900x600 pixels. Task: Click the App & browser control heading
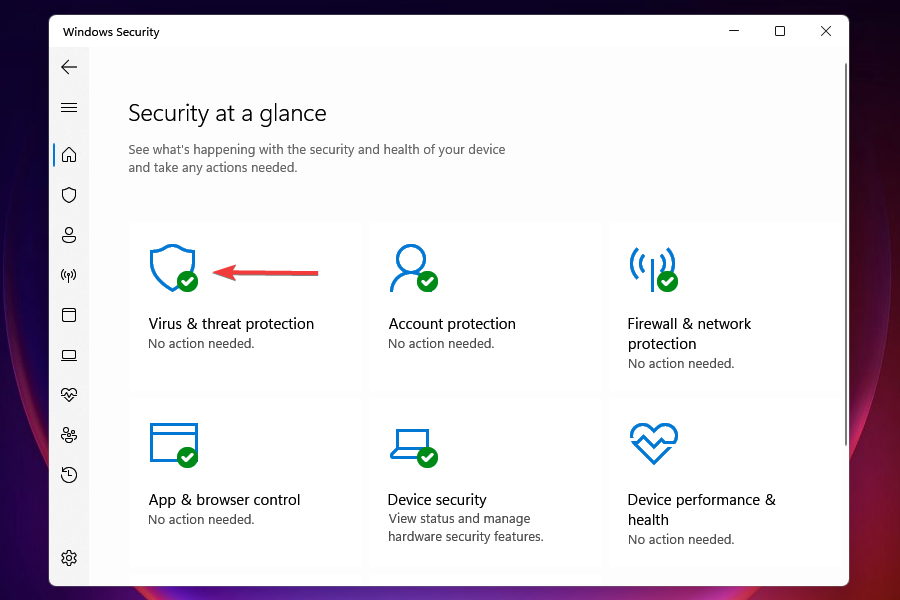point(224,500)
